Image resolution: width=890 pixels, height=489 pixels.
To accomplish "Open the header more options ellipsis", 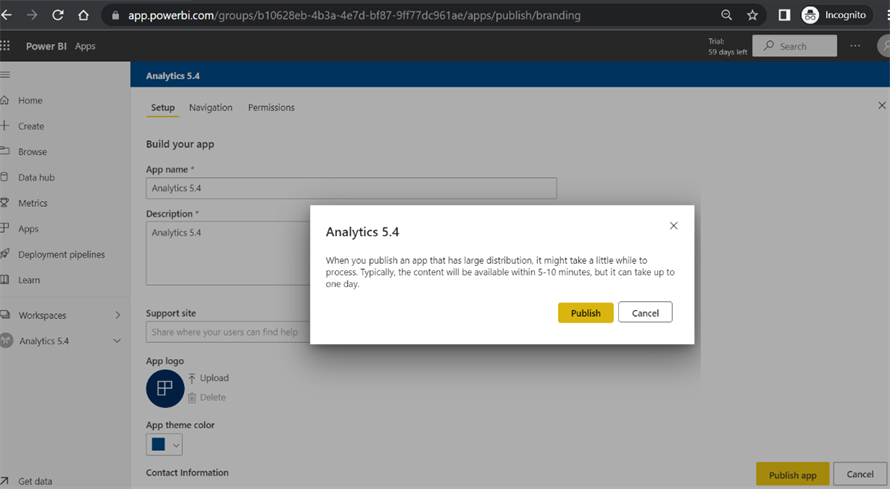I will click(855, 46).
